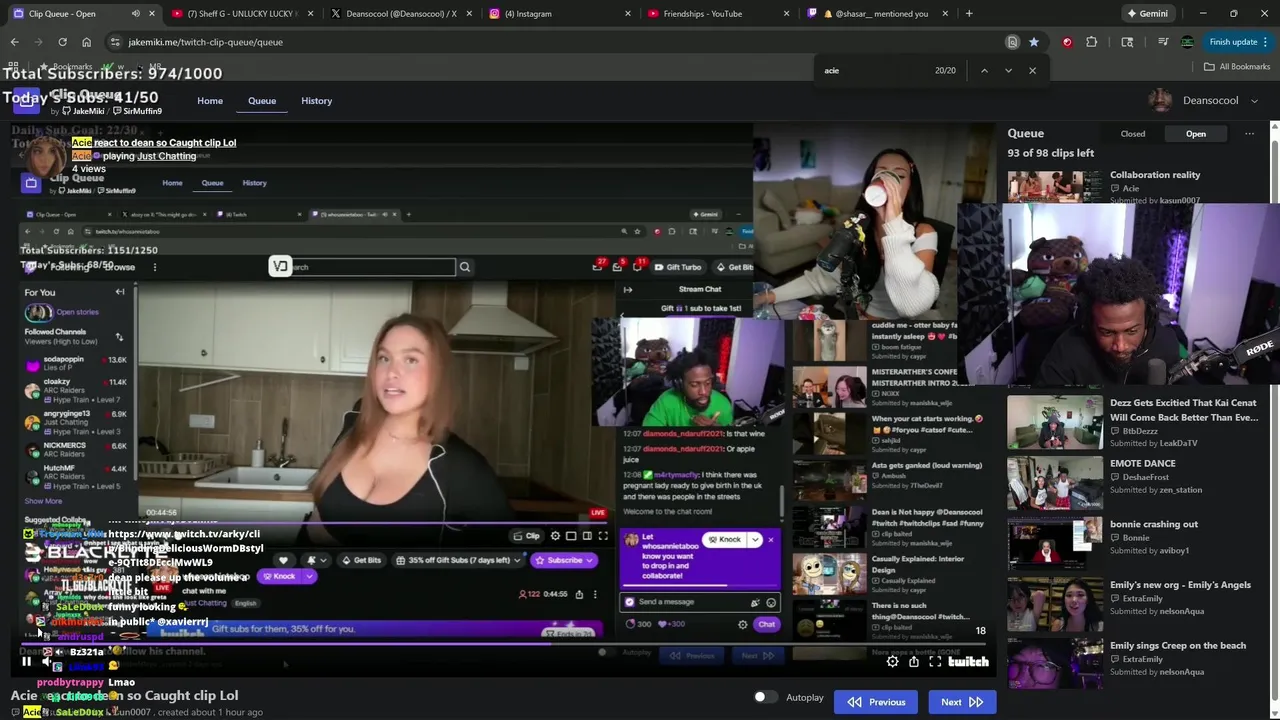This screenshot has width=1280, height=720.
Task: Switch to the Queue nav tab
Action: tap(262, 101)
